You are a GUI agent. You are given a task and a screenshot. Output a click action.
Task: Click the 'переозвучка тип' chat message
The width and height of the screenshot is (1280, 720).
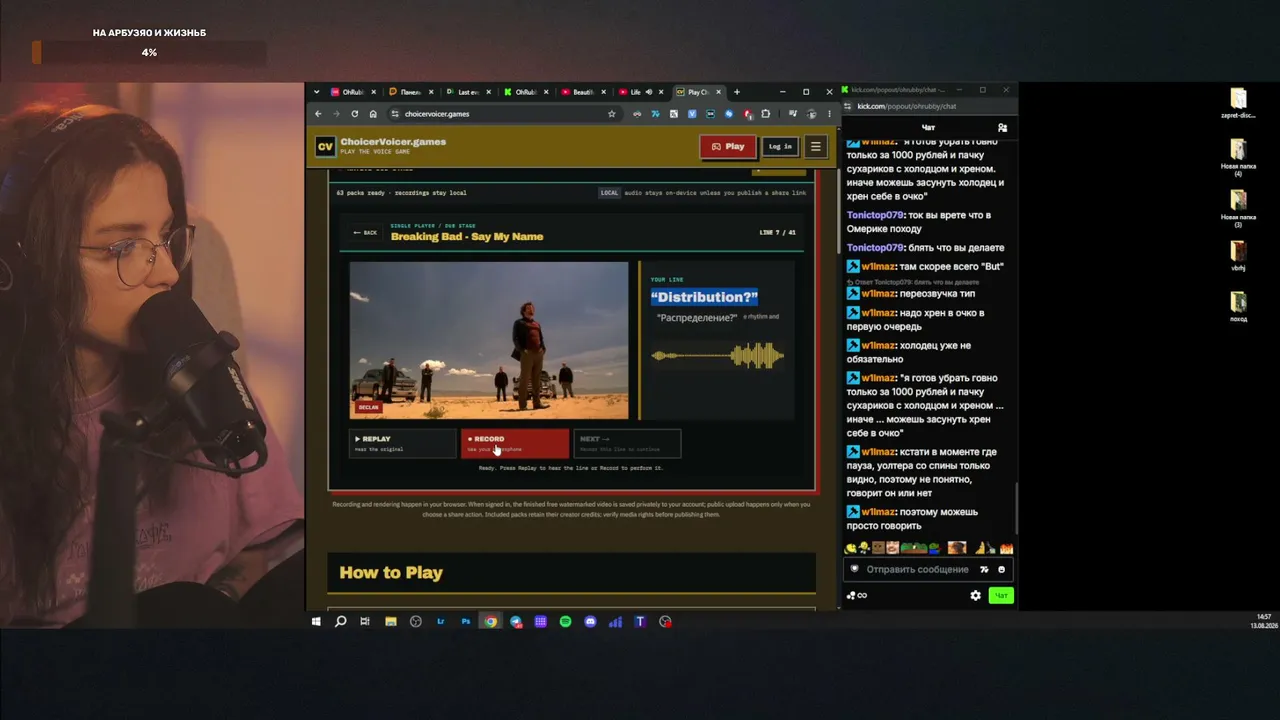(911, 294)
